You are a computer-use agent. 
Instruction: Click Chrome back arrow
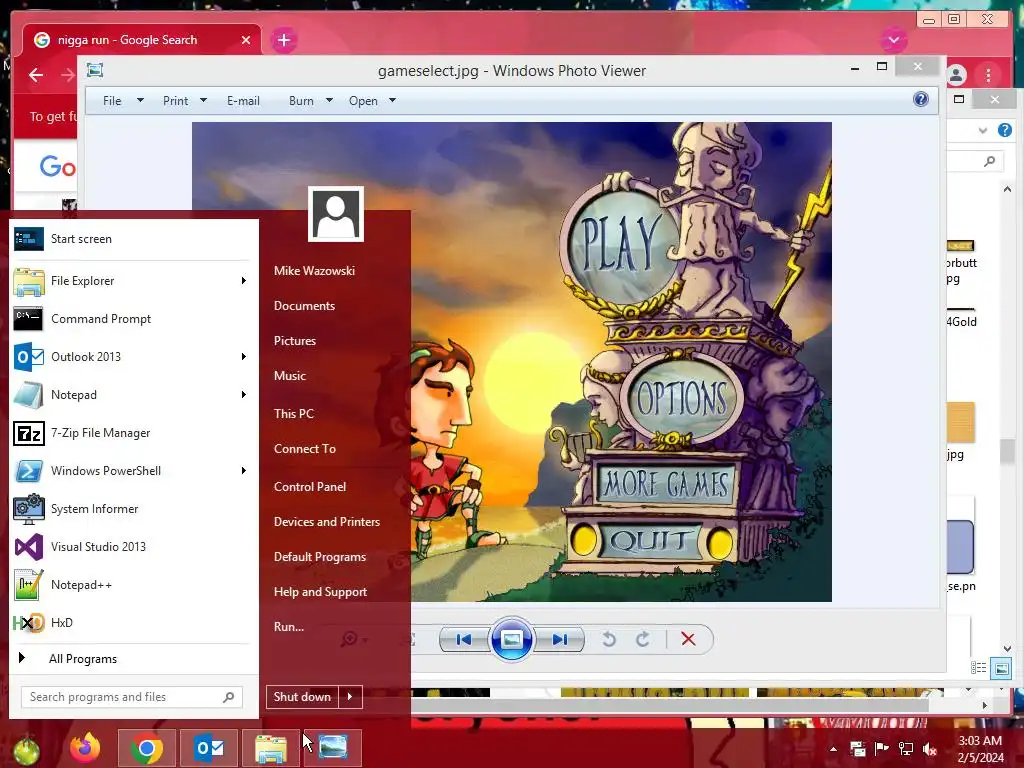click(x=36, y=75)
